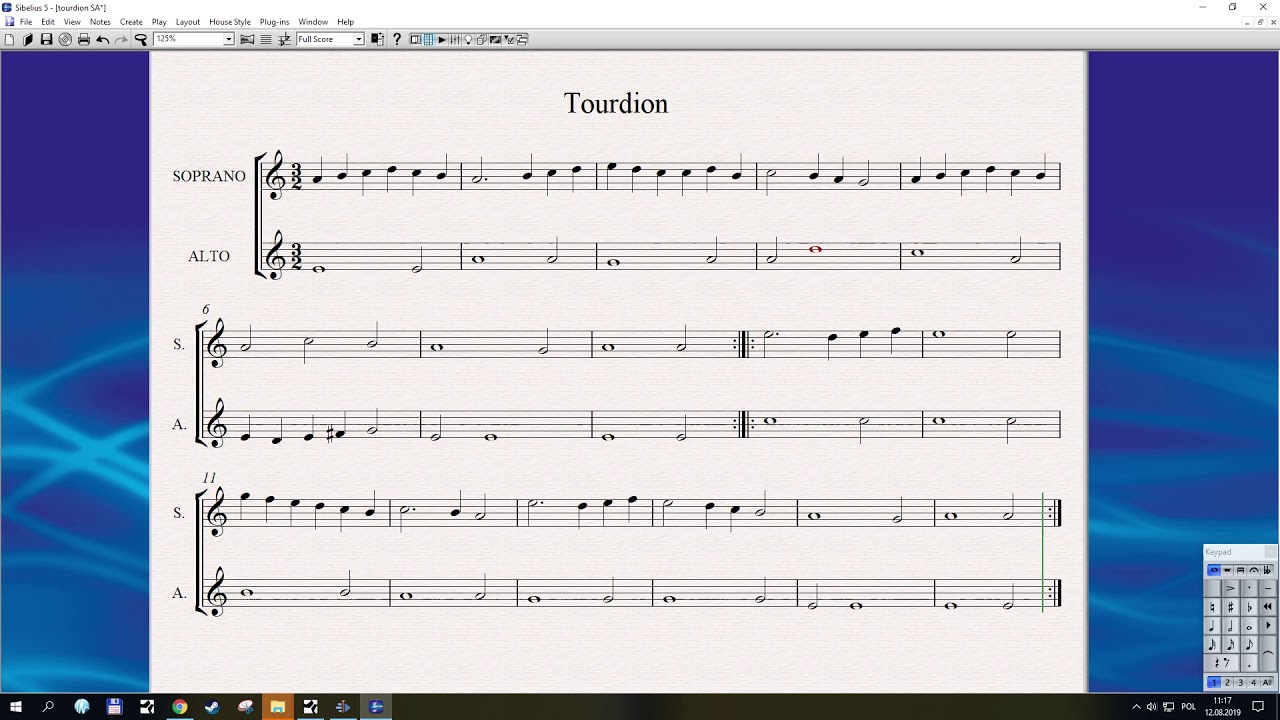Image resolution: width=1280 pixels, height=720 pixels.
Task: Toggle the Ideas lightbulb window button
Action: pyautogui.click(x=468, y=40)
